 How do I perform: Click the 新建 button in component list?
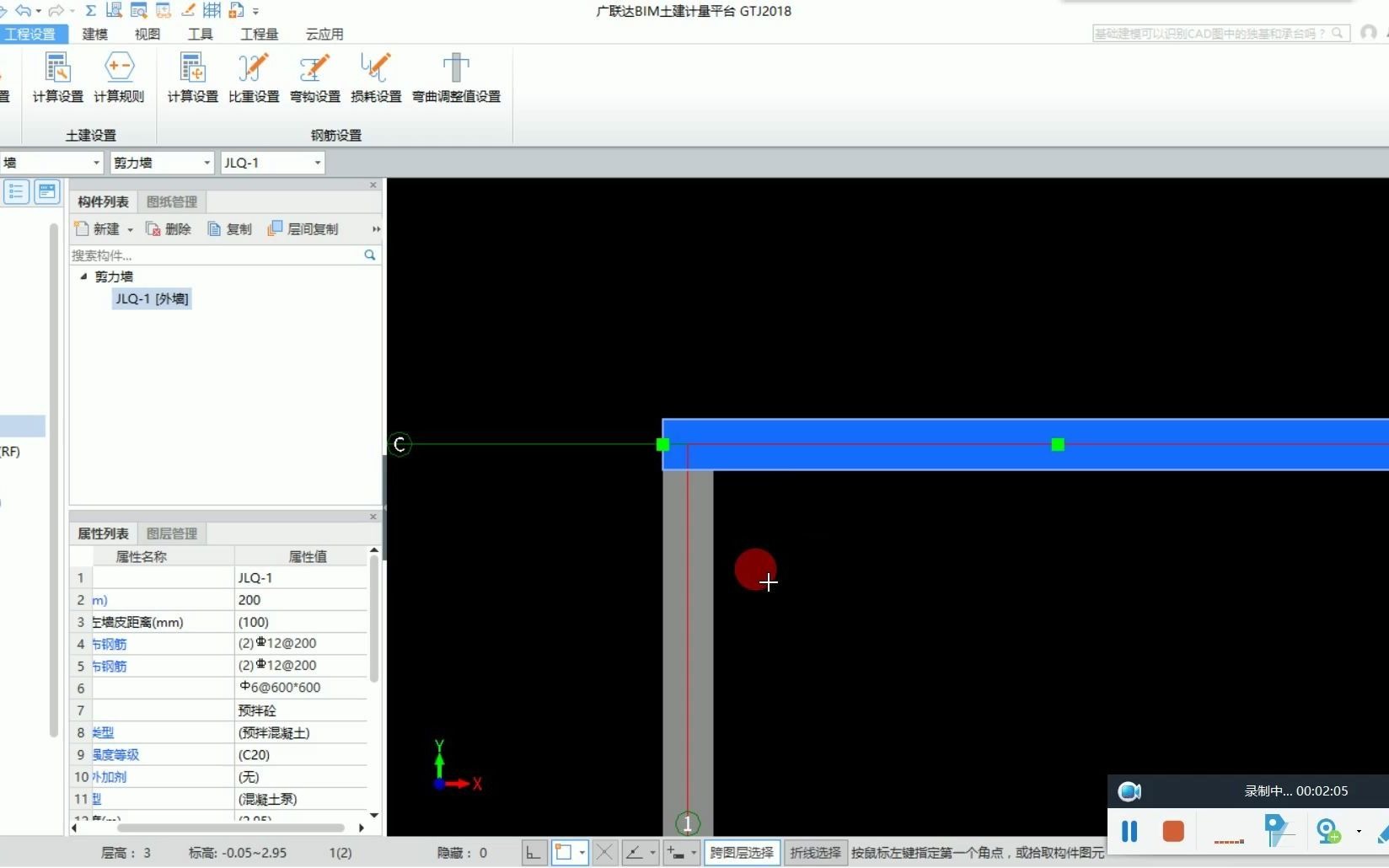click(x=98, y=229)
